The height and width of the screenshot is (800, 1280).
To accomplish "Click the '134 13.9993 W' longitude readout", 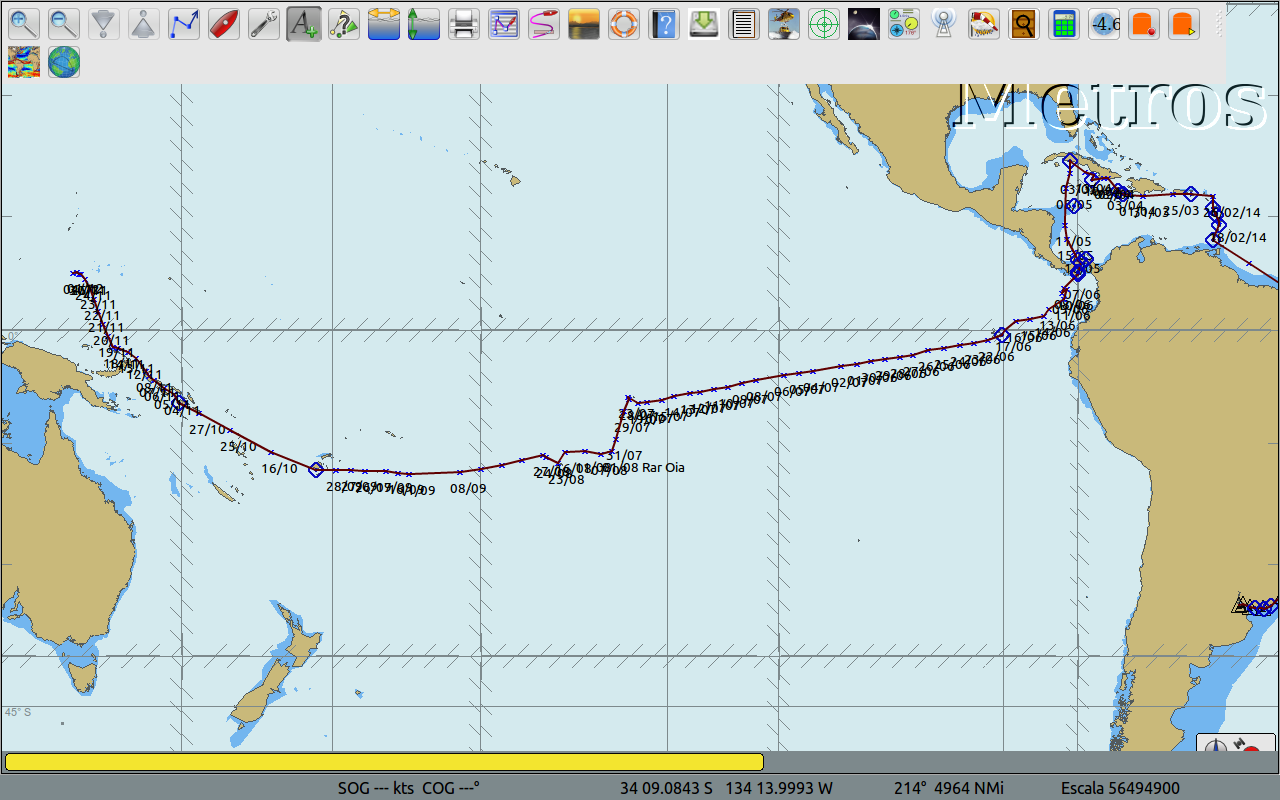I will pyautogui.click(x=781, y=788).
